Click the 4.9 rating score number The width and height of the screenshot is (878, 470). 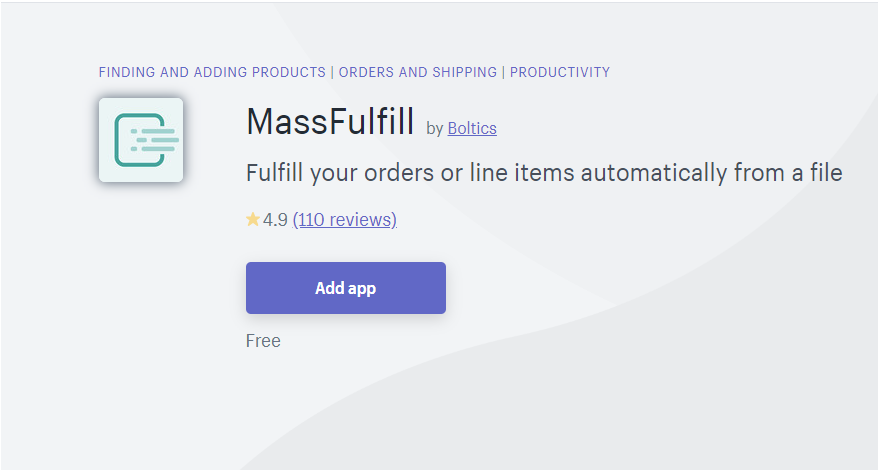click(275, 220)
